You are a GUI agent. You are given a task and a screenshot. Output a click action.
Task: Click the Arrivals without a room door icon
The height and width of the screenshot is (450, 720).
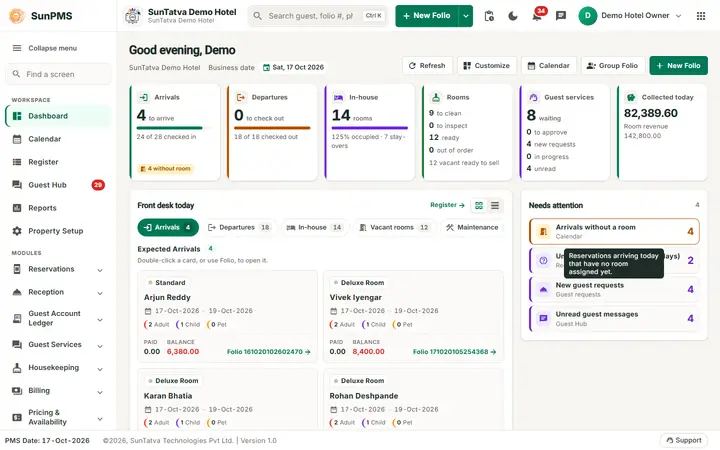(543, 231)
